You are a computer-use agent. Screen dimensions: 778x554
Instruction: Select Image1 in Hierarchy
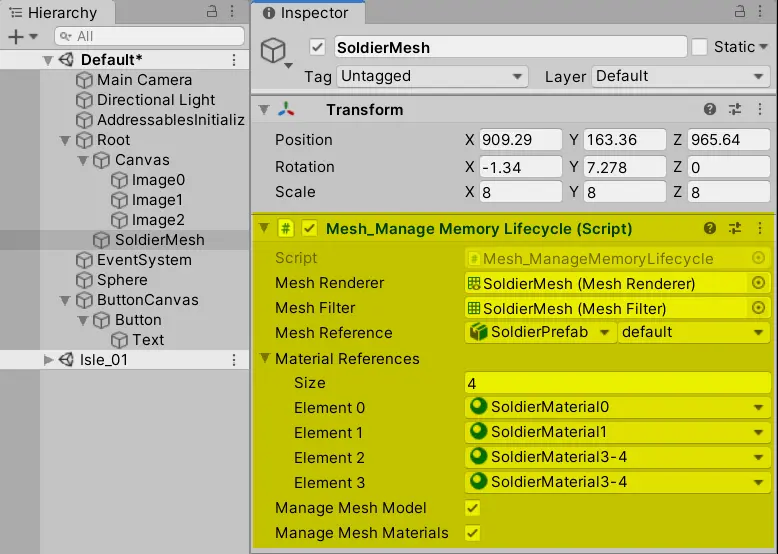(157, 200)
